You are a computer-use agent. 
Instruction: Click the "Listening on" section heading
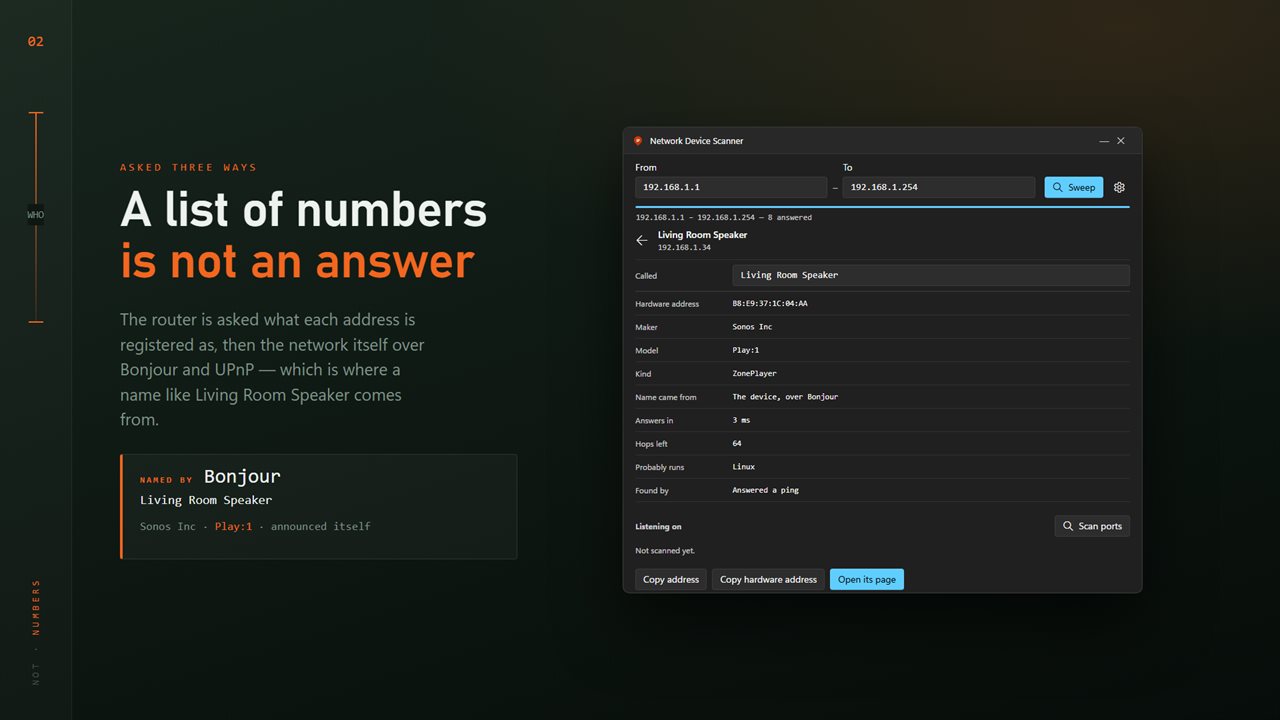point(658,526)
